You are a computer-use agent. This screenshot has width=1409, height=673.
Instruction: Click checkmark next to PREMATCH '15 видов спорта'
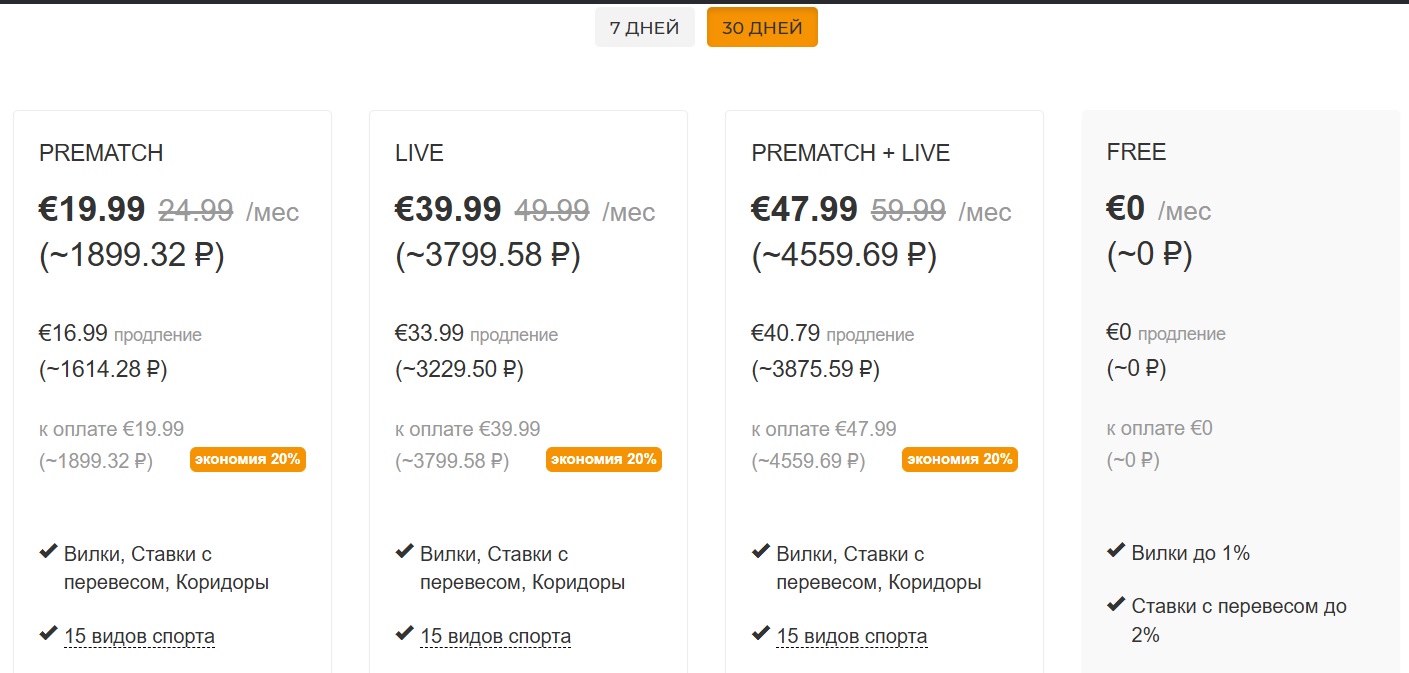click(48, 634)
